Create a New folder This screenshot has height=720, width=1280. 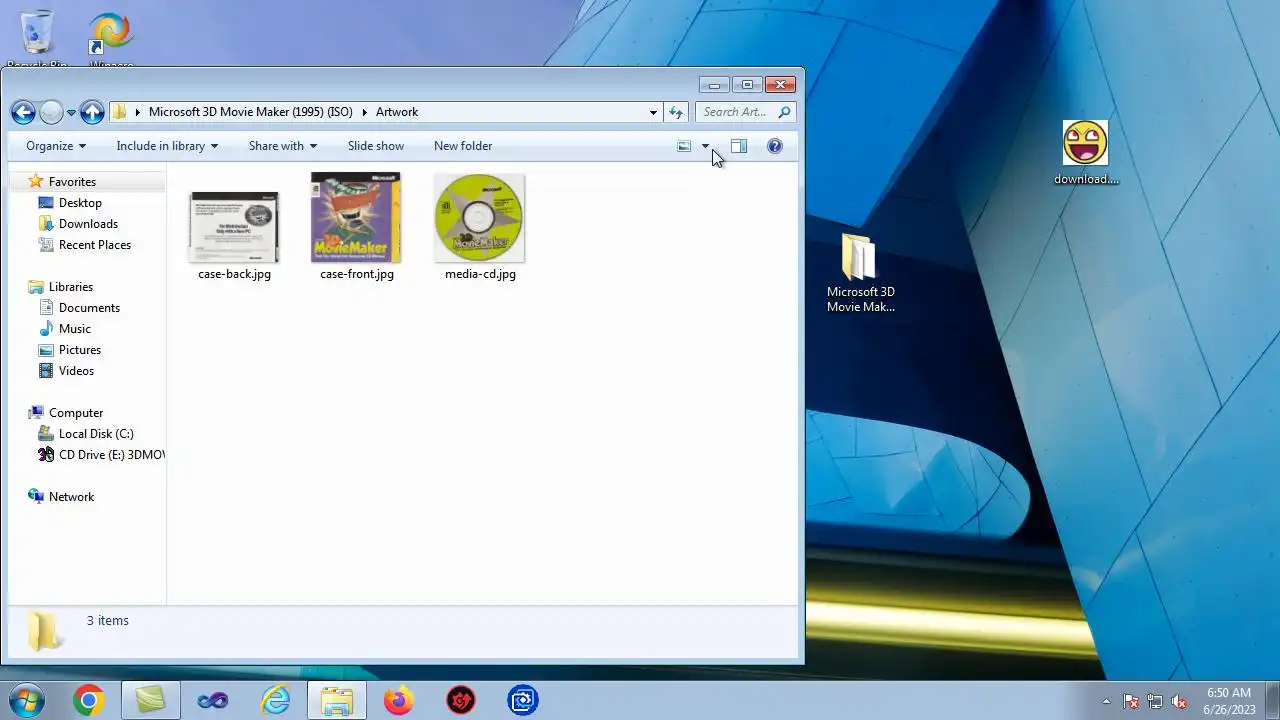(463, 146)
